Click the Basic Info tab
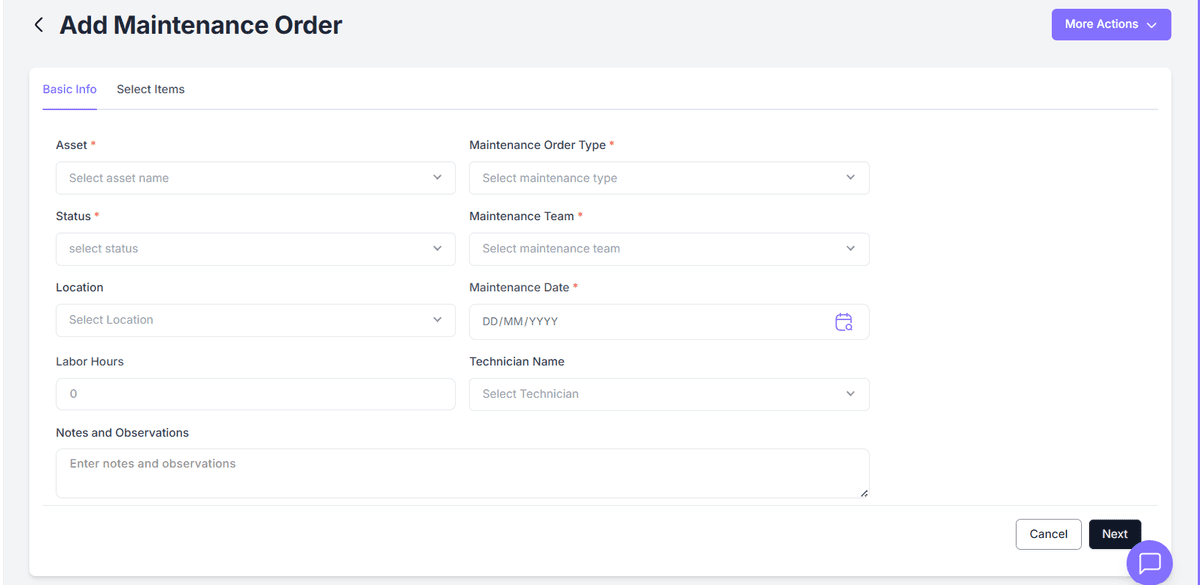The width and height of the screenshot is (1200, 585). 69,89
